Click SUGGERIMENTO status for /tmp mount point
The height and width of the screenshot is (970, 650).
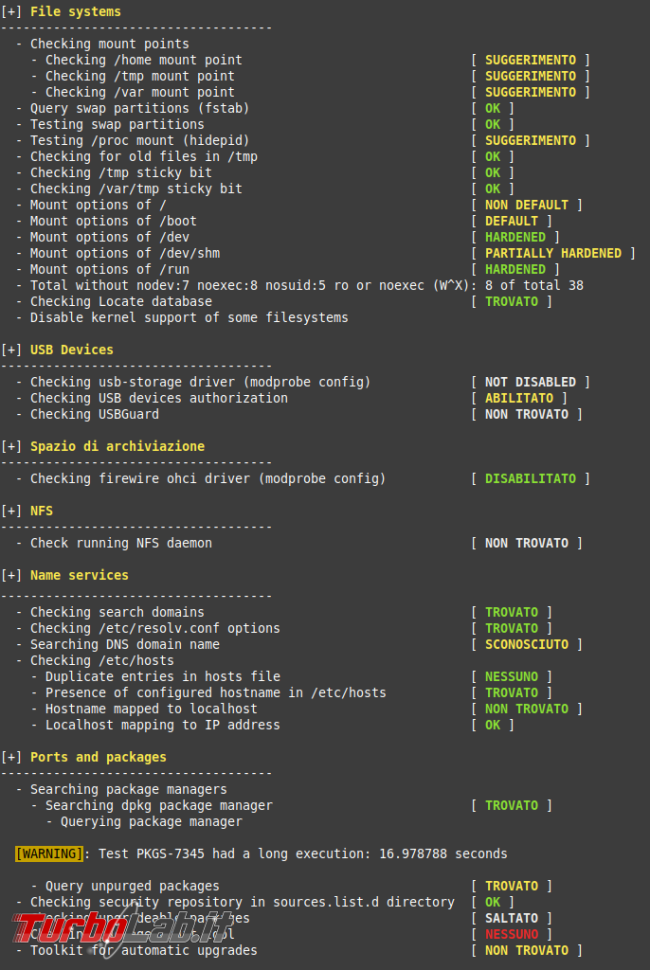tap(530, 76)
